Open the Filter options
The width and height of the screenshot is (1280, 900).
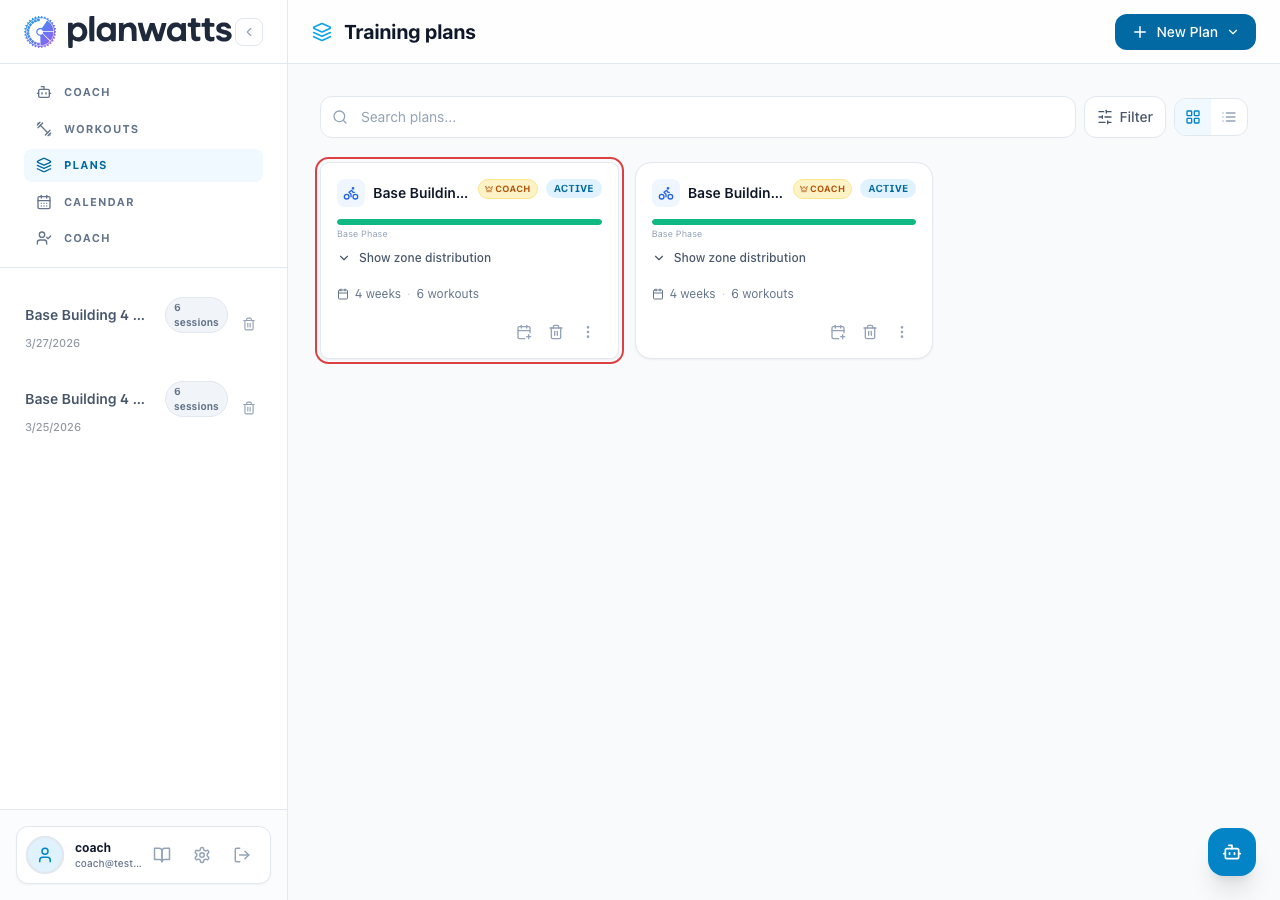(1125, 117)
